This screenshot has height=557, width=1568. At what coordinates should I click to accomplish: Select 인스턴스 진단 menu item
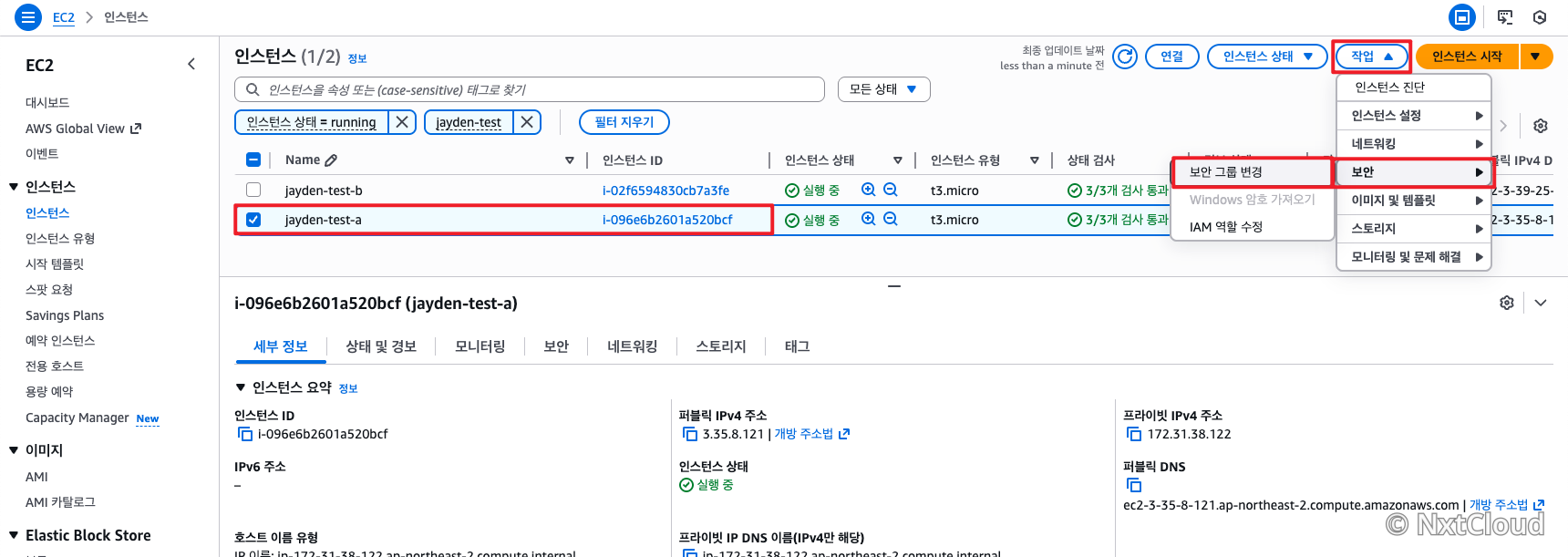(x=1414, y=88)
